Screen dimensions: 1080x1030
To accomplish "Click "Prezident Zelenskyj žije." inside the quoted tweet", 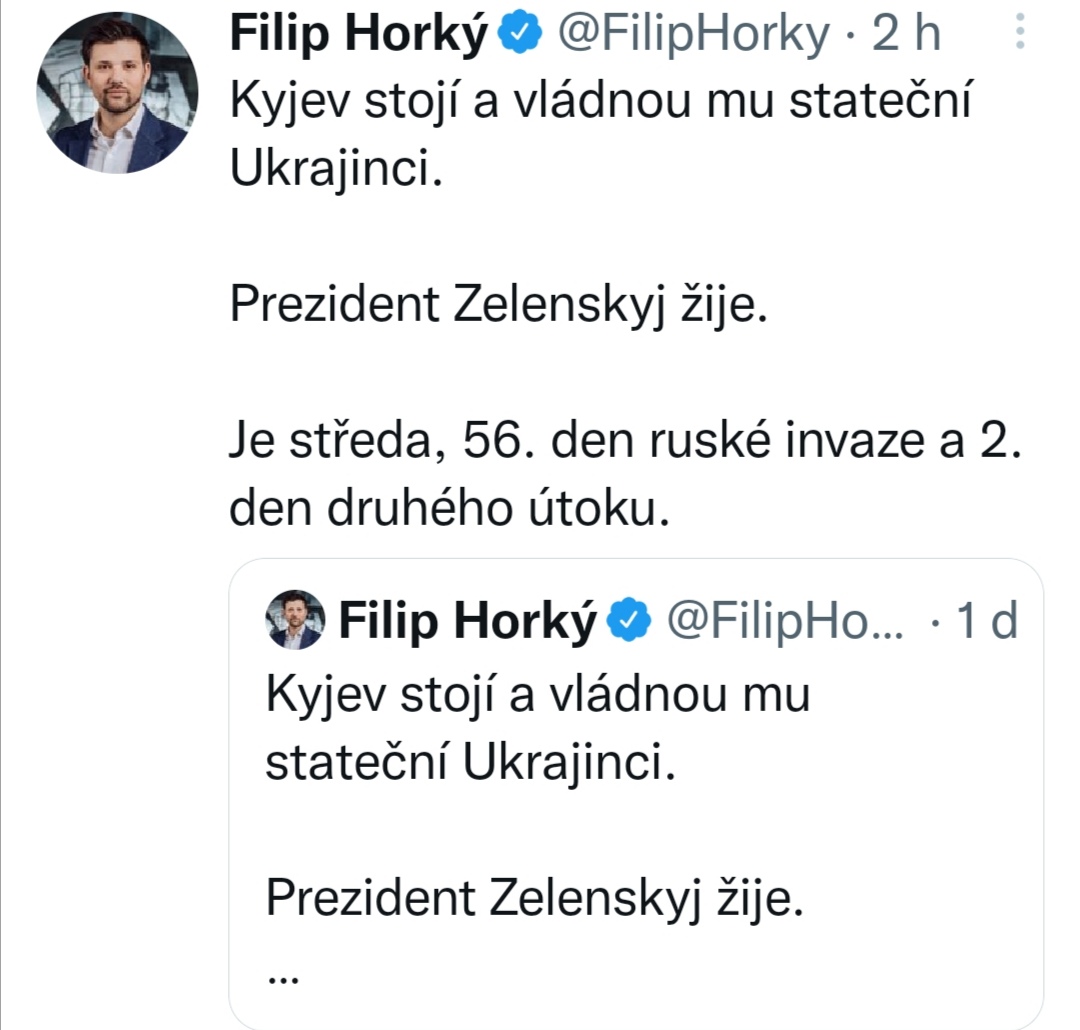I will (534, 900).
